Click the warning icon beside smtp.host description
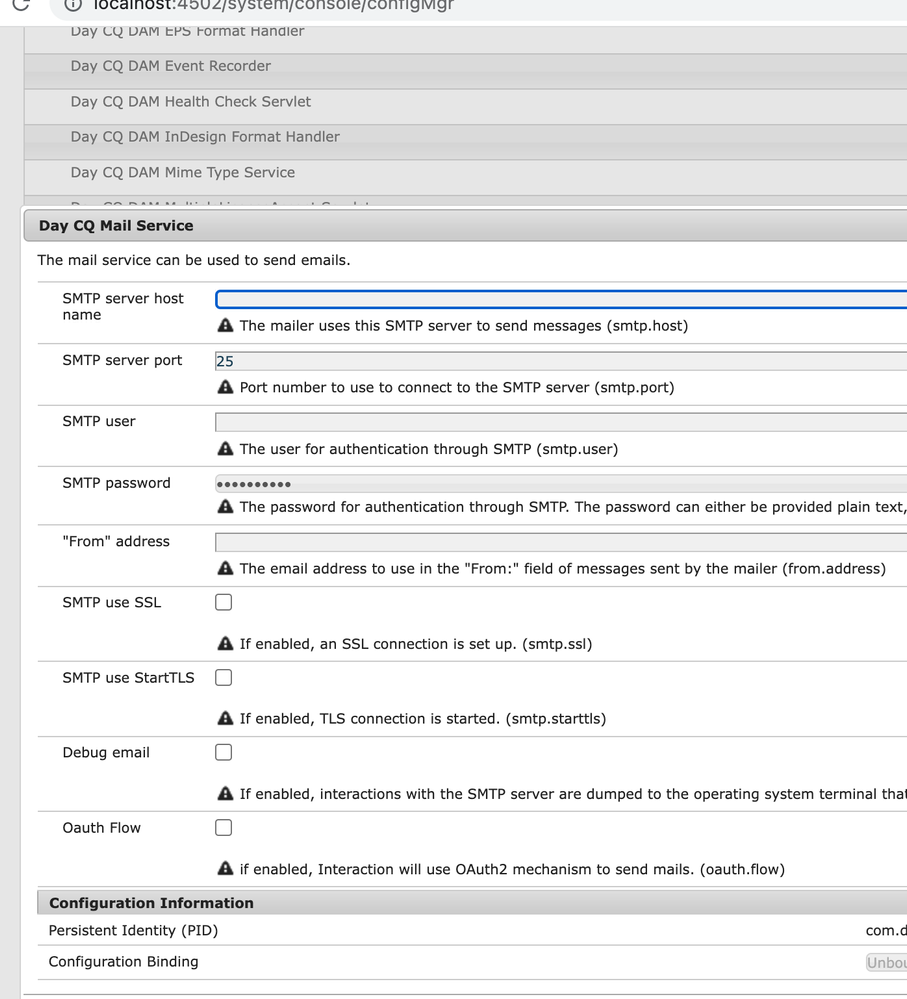The height and width of the screenshot is (999, 907). coord(225,325)
